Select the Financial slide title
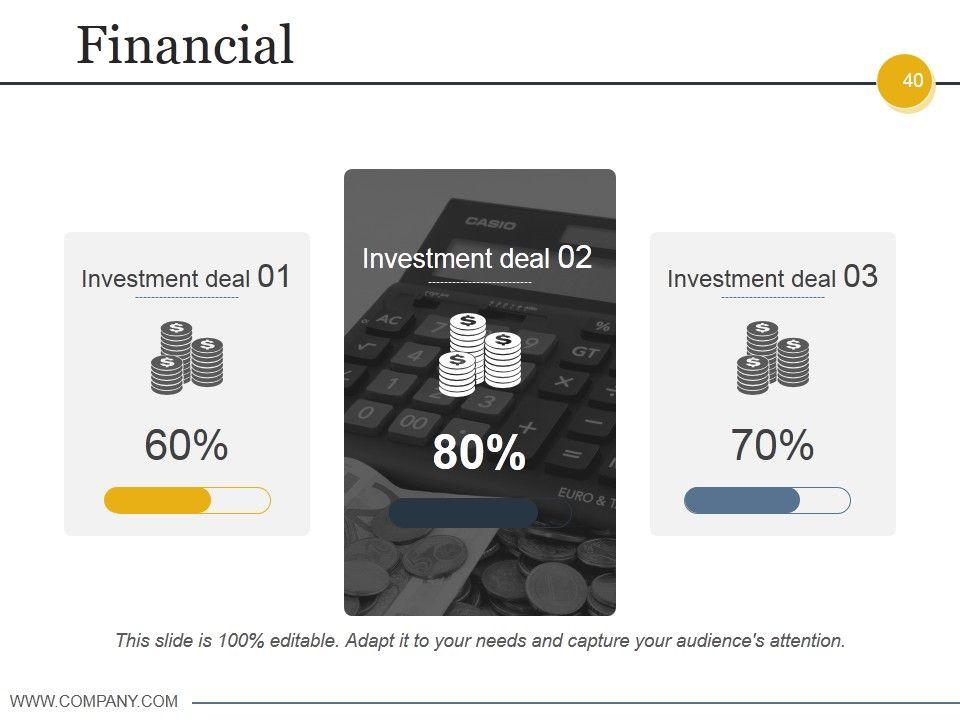 click(x=185, y=45)
